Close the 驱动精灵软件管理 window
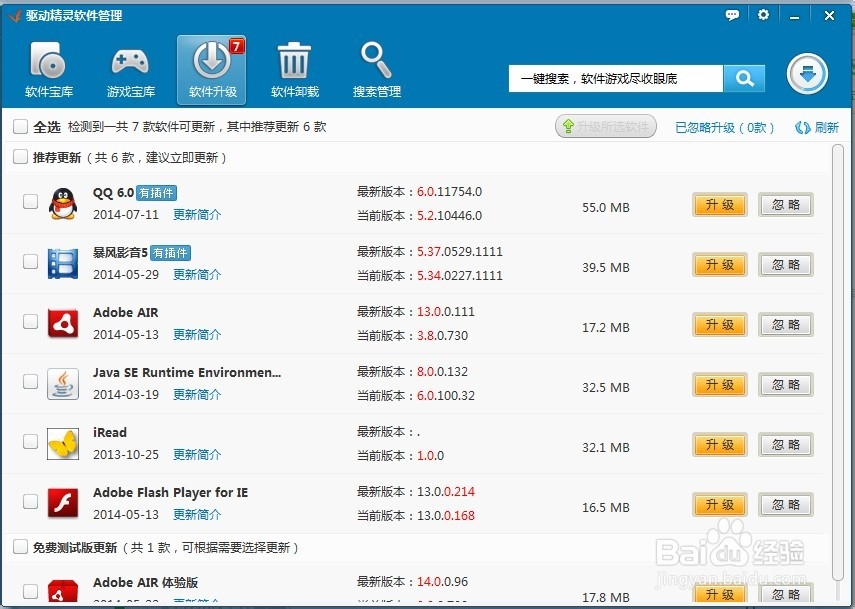 [829, 15]
